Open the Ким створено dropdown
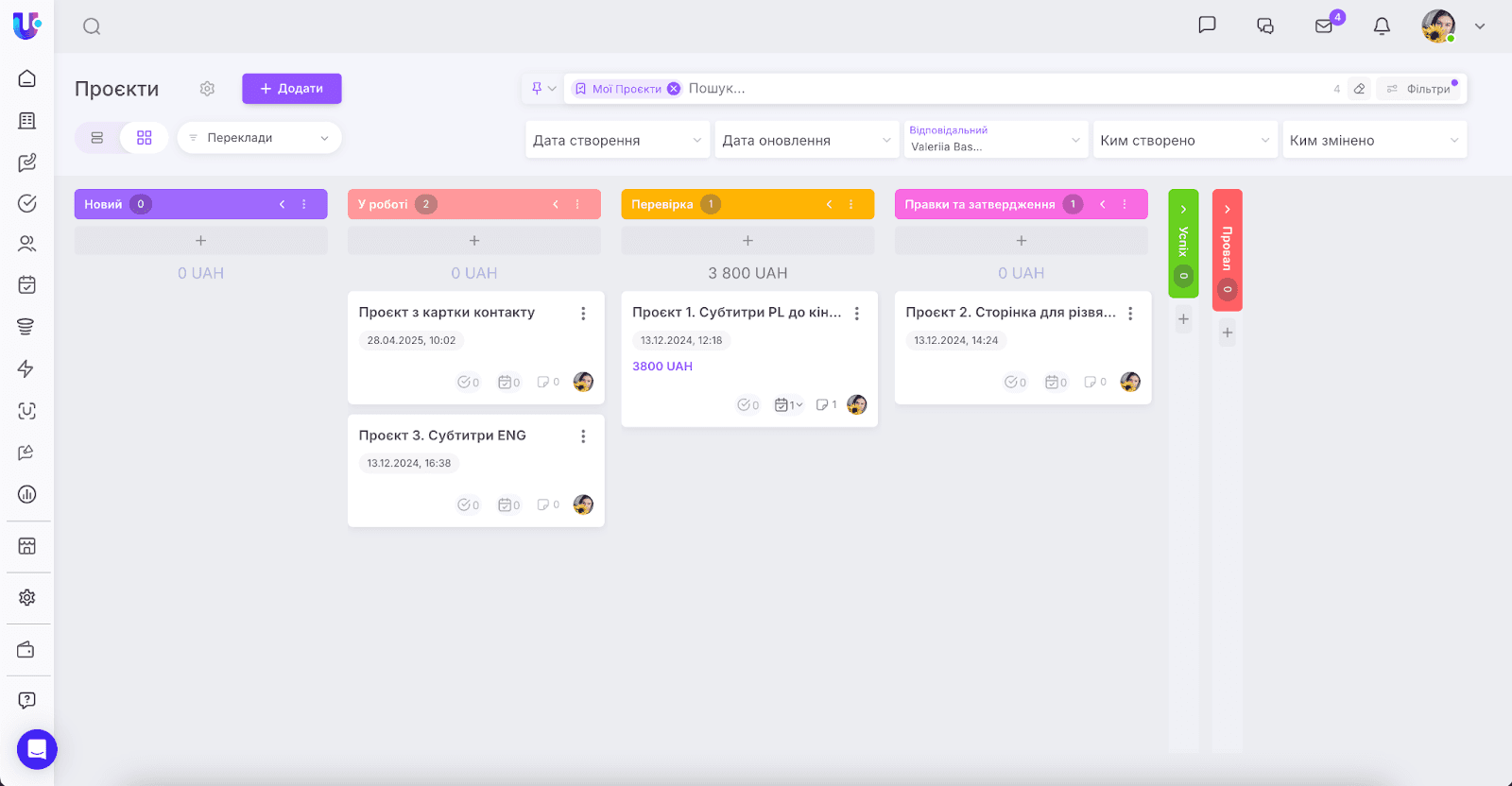Image resolution: width=1512 pixels, height=786 pixels. 1185,140
